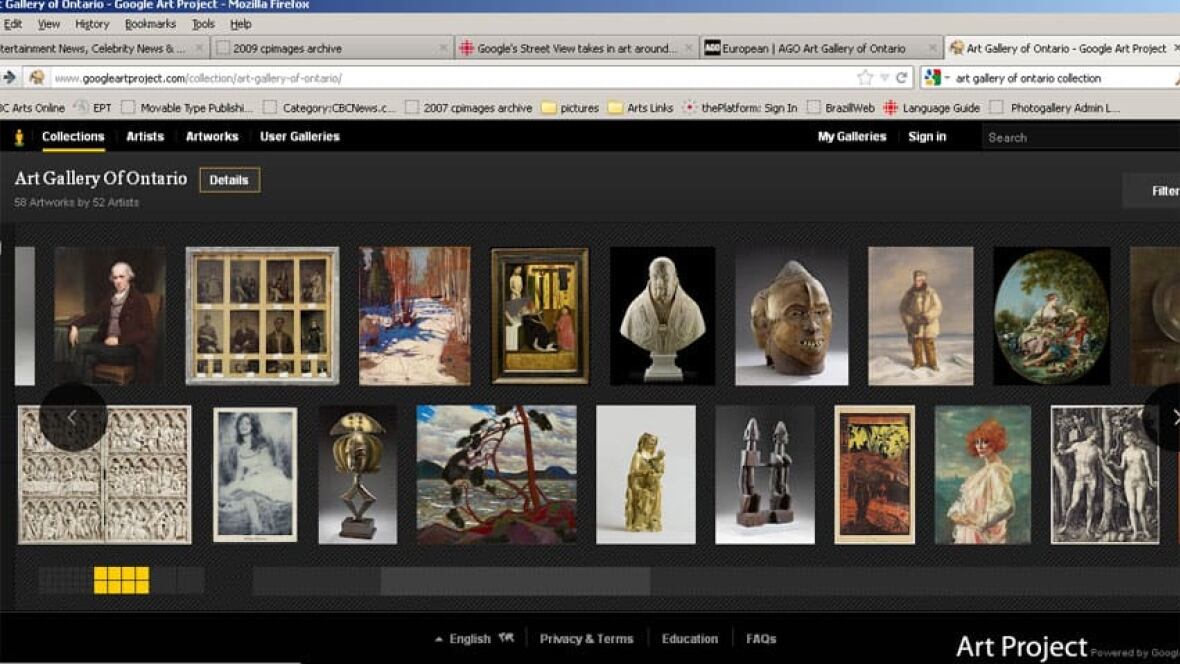Open the seated gentleman portrait thumbnail

click(110, 315)
